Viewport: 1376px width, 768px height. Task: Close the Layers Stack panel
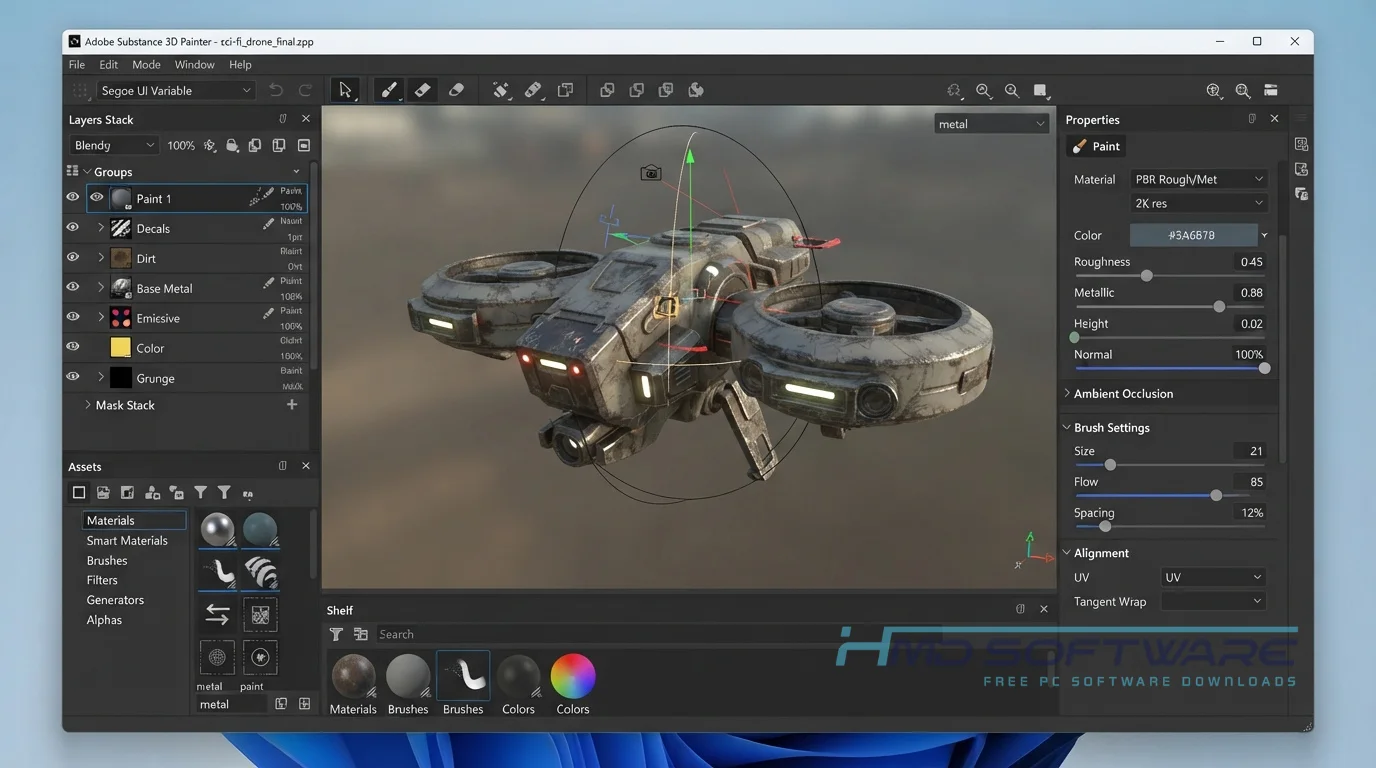[x=306, y=119]
